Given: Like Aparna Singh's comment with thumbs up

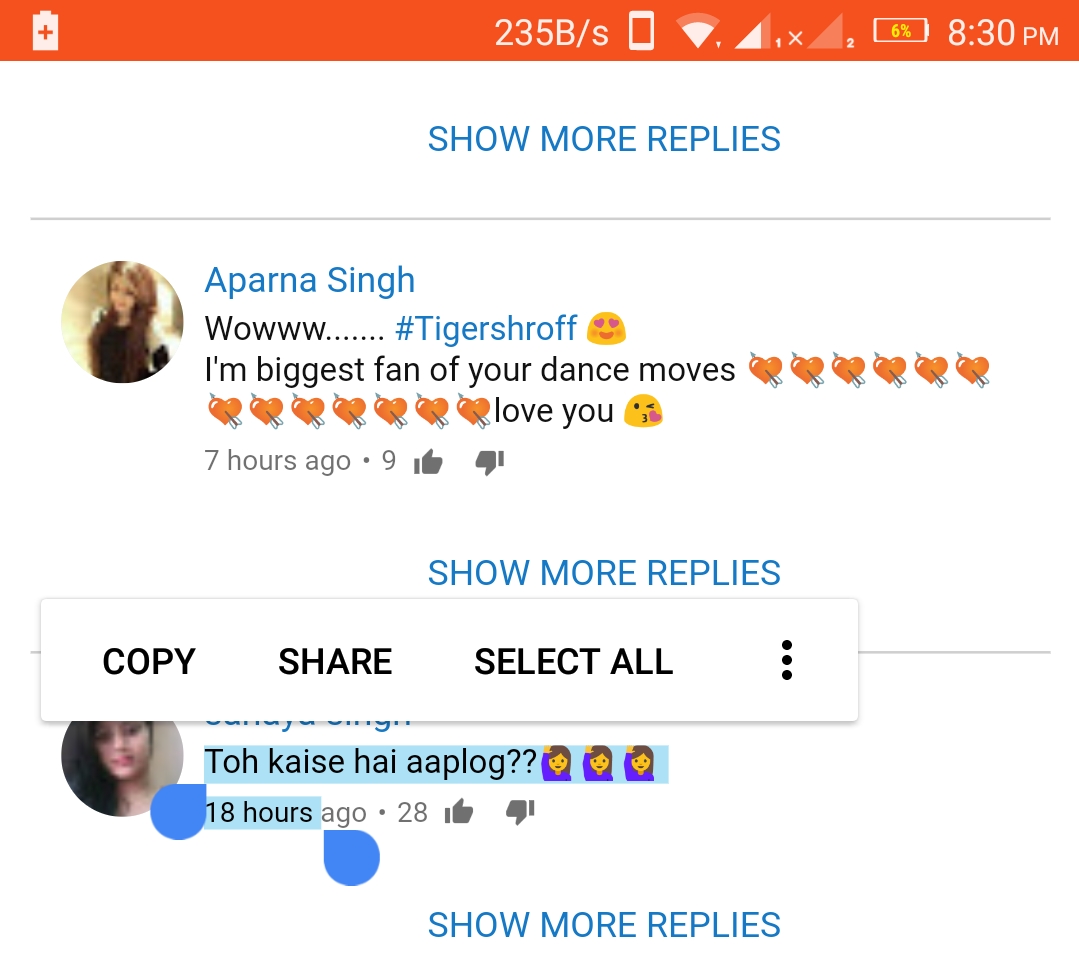Looking at the screenshot, I should coord(428,462).
